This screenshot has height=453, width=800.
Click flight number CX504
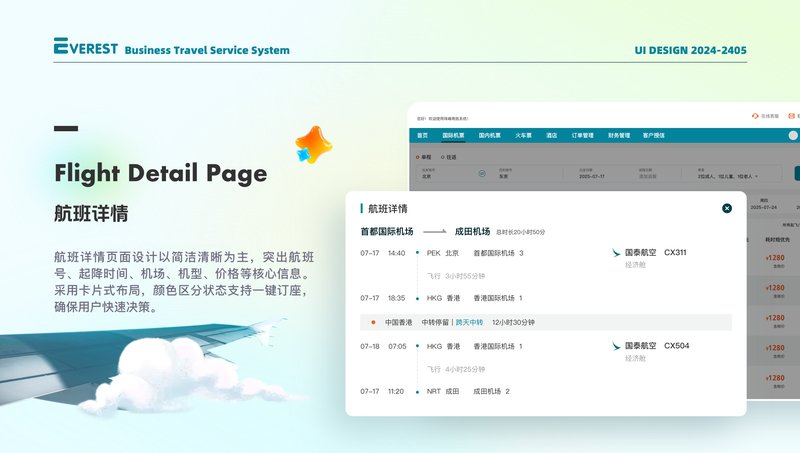pos(677,345)
